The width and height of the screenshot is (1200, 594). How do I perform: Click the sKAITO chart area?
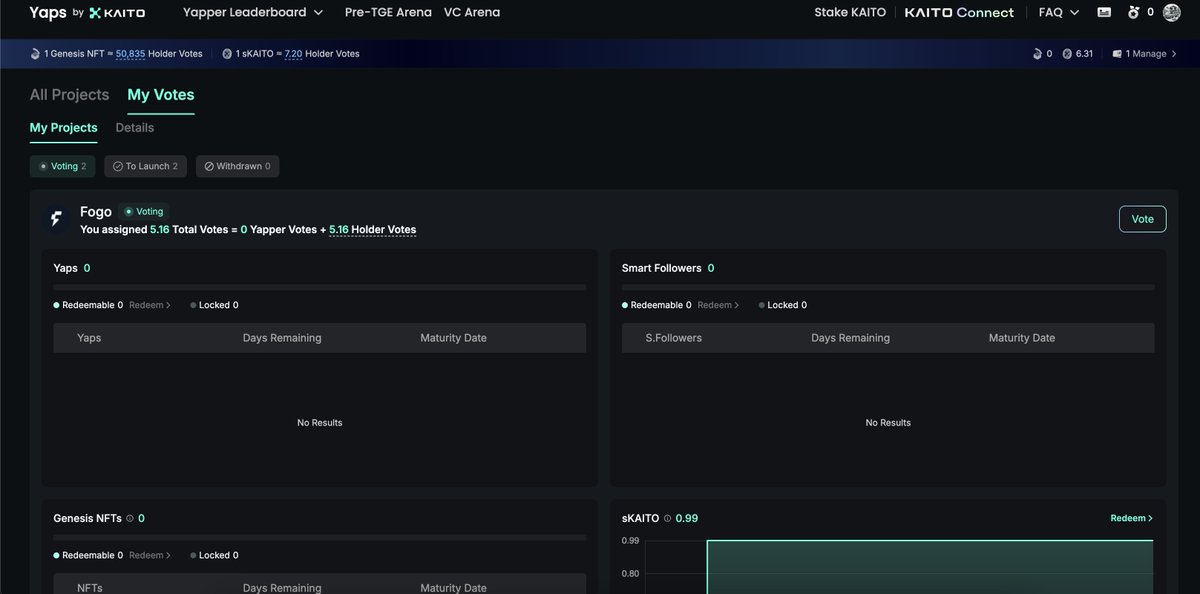pyautogui.click(x=930, y=566)
